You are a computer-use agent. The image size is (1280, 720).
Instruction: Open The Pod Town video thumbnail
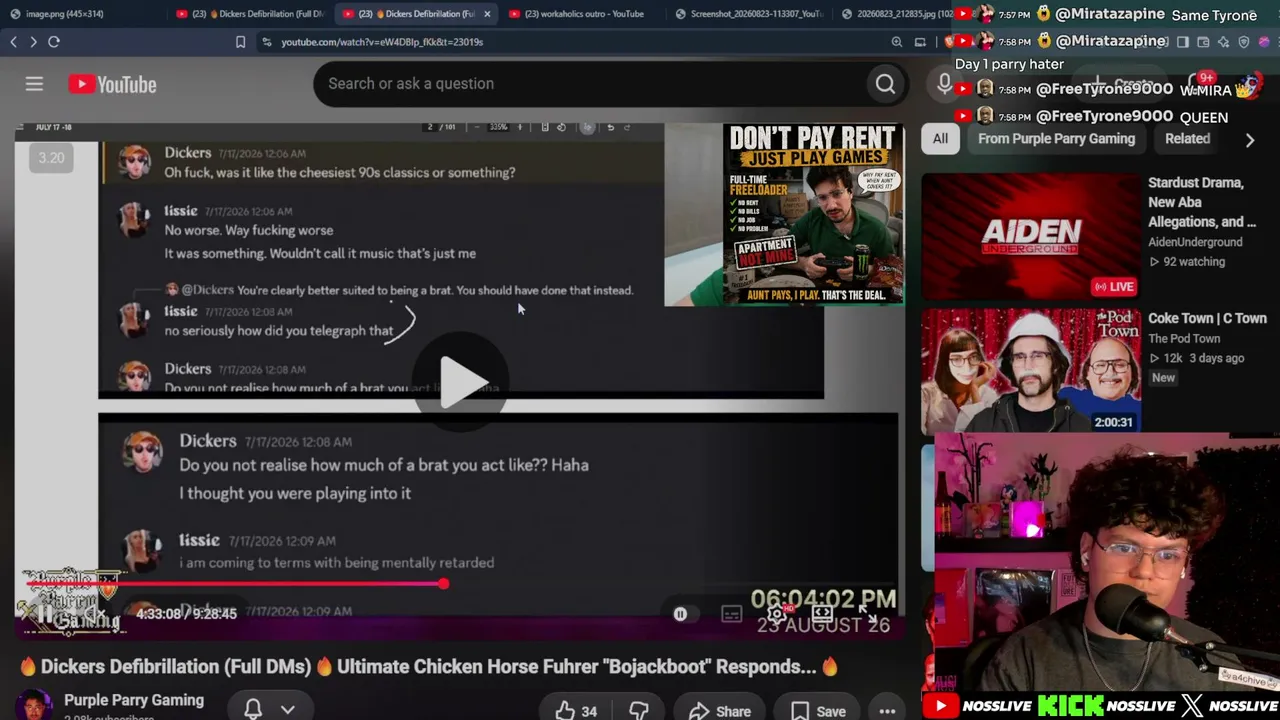point(1030,371)
